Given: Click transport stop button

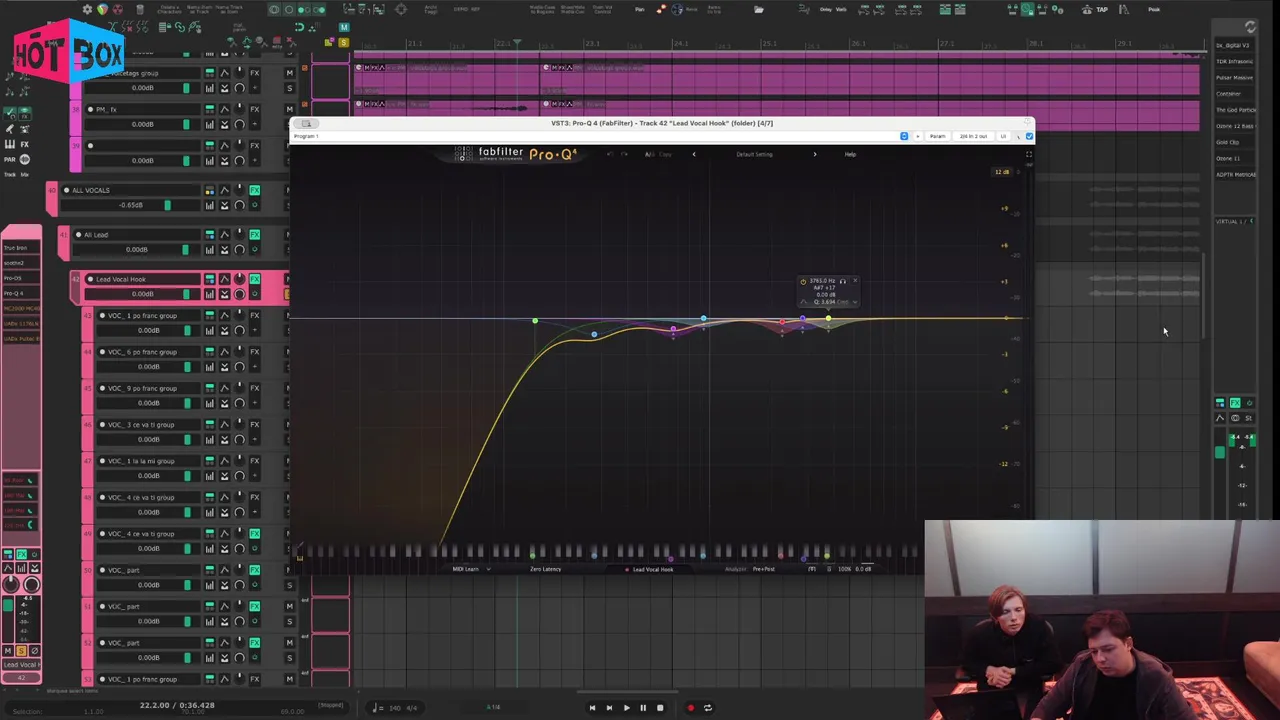Looking at the screenshot, I should (660, 708).
